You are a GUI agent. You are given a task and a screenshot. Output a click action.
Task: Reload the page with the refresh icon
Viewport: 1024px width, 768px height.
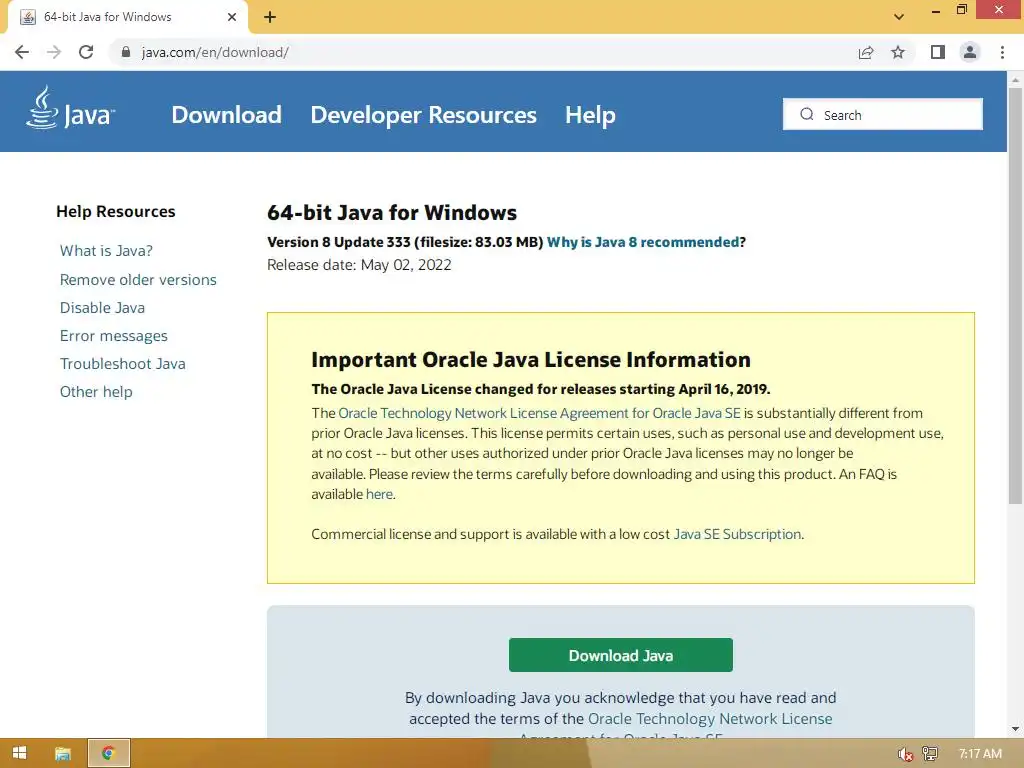coord(86,52)
